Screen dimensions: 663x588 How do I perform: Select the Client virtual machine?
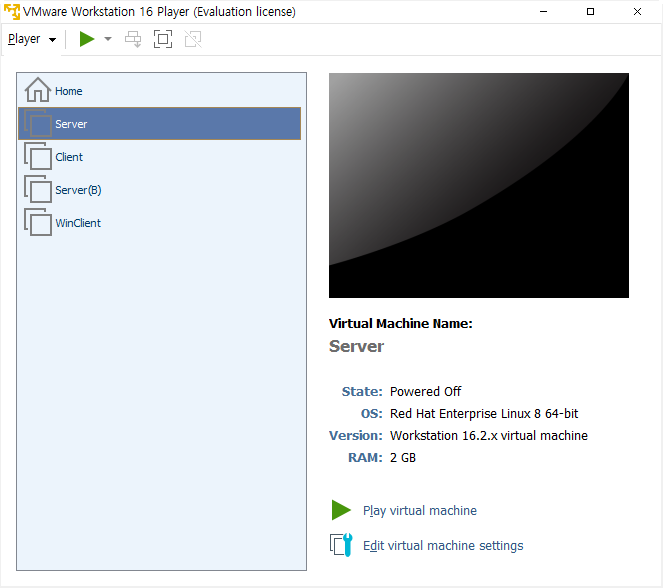click(160, 156)
